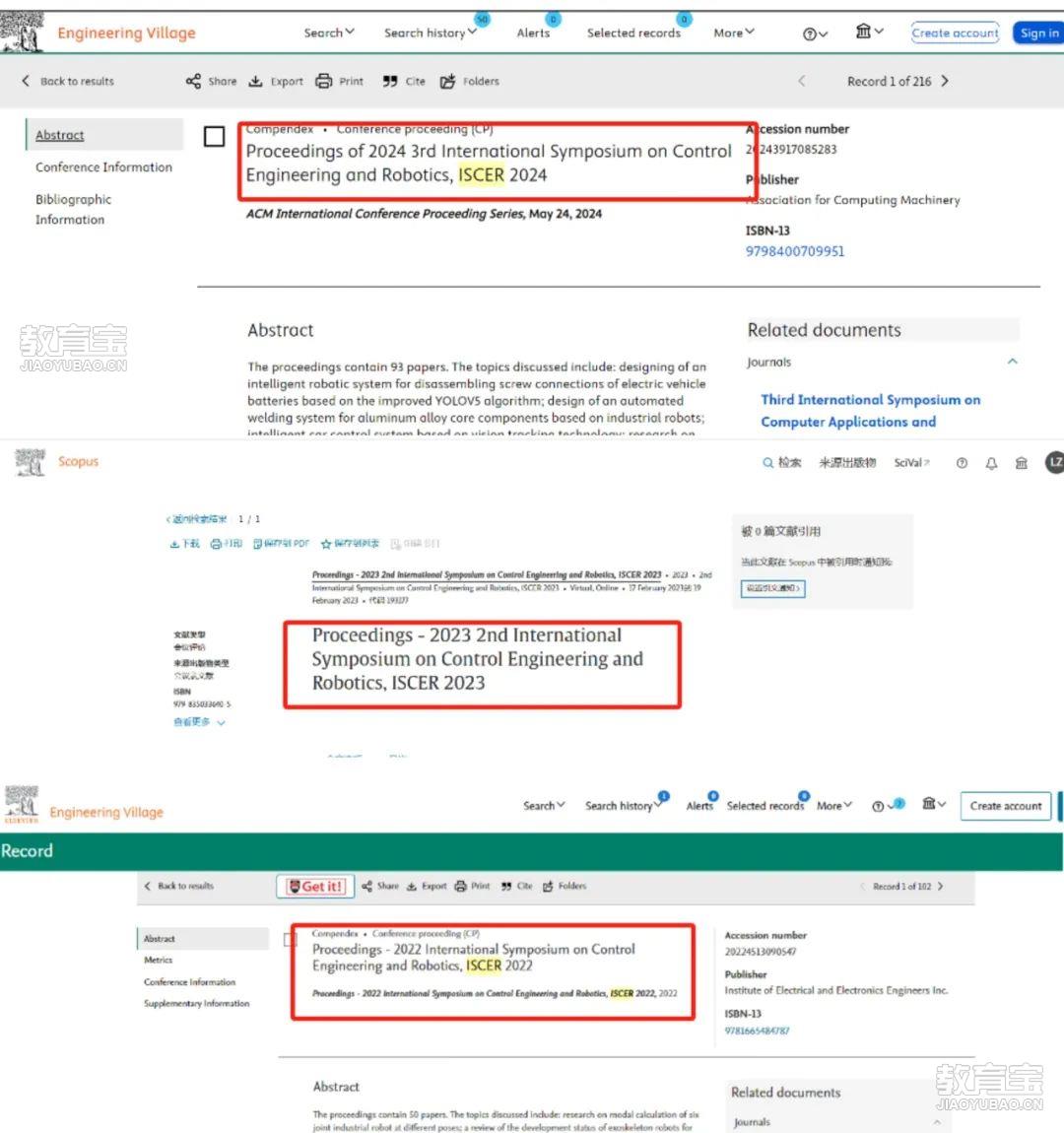Image resolution: width=1064 pixels, height=1133 pixels.
Task: Open the Scopus help question mark icon
Action: (x=962, y=463)
